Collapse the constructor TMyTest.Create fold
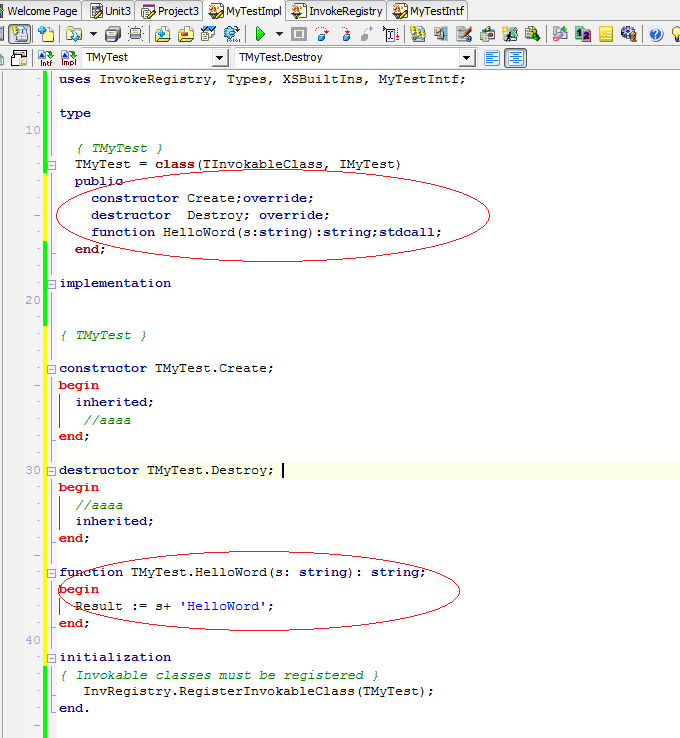 (x=51, y=369)
